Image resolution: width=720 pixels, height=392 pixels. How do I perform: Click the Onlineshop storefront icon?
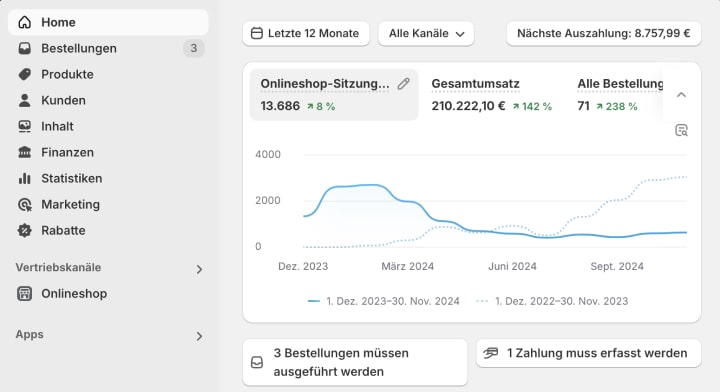[25, 294]
